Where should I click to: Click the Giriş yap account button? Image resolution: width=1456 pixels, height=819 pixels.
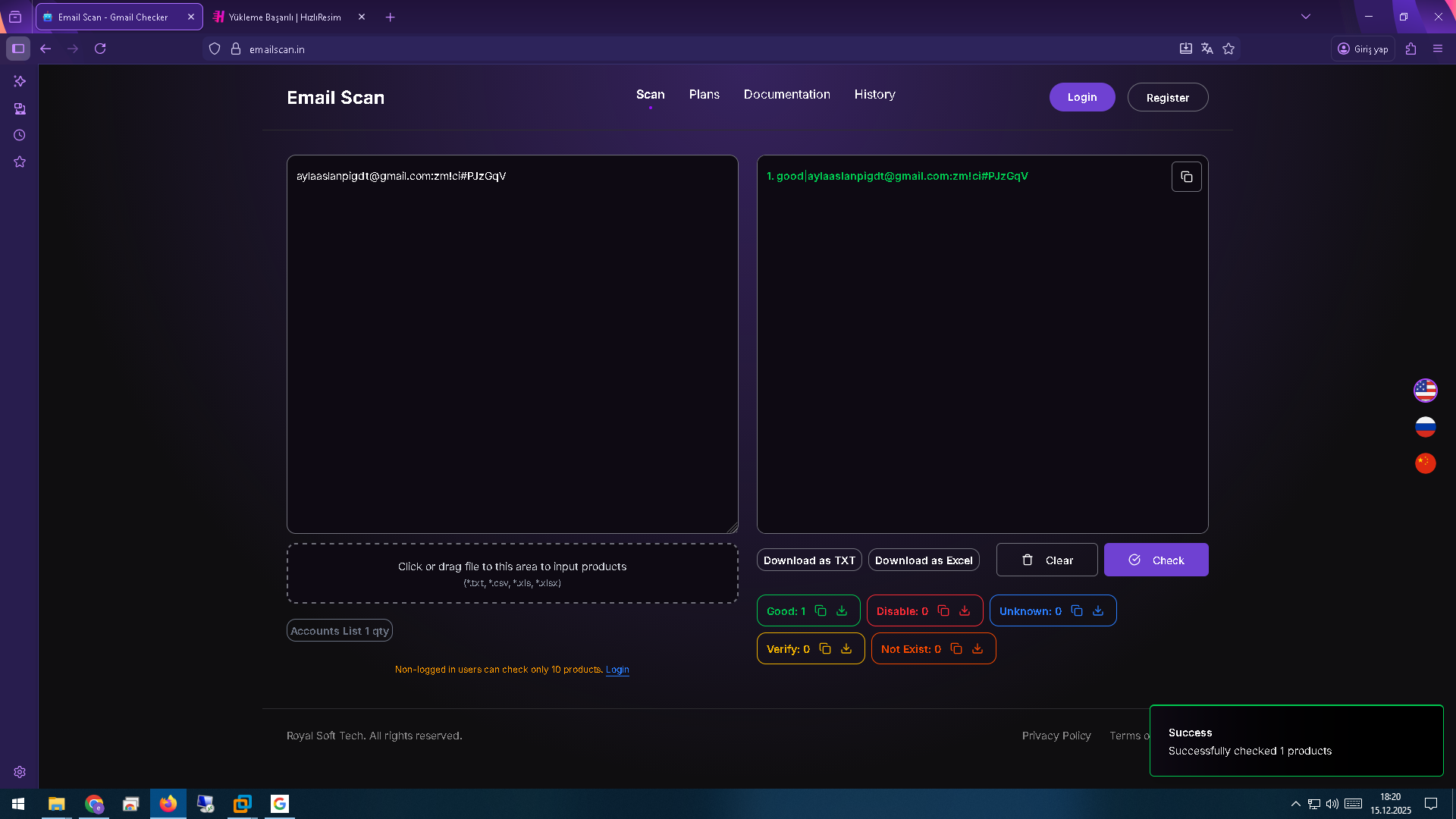pos(1363,49)
